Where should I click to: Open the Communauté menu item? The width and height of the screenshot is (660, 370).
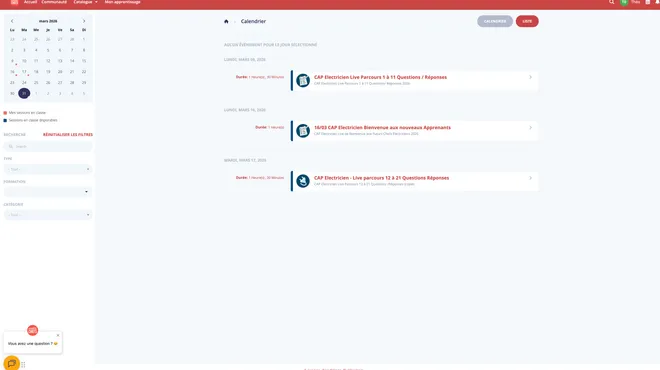tap(54, 2)
